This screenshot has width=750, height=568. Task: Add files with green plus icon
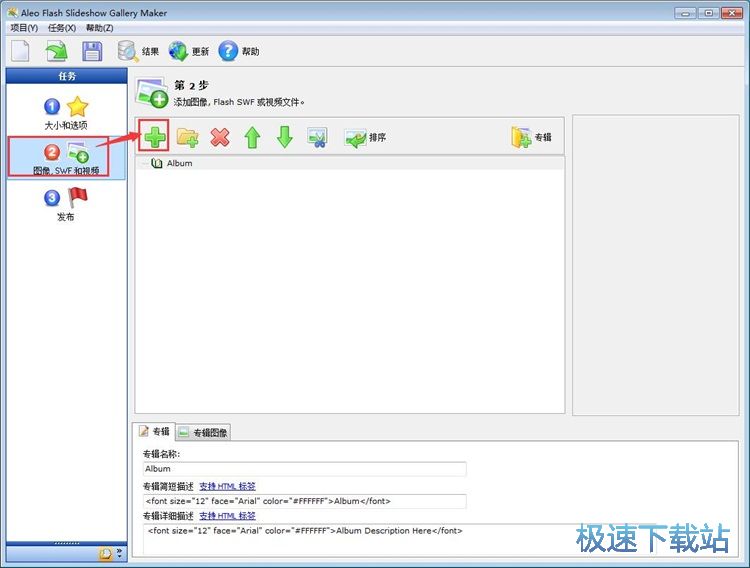point(155,137)
